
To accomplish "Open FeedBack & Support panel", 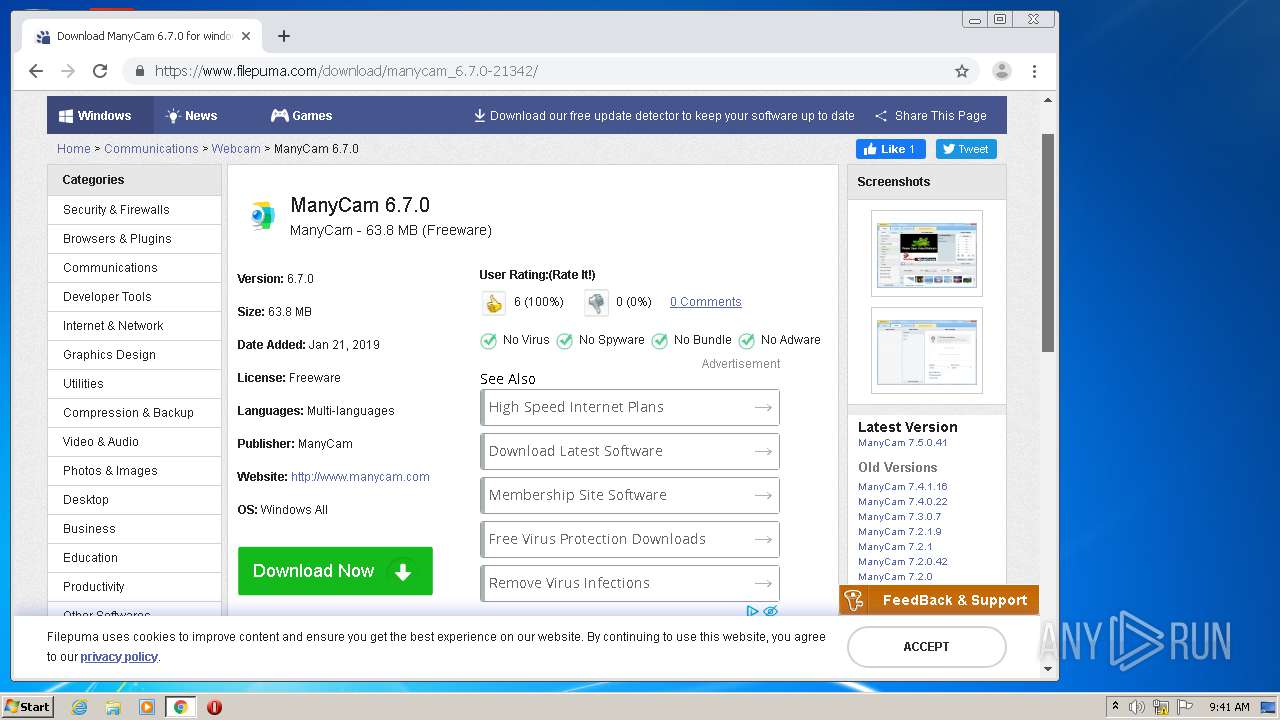I will [x=939, y=600].
